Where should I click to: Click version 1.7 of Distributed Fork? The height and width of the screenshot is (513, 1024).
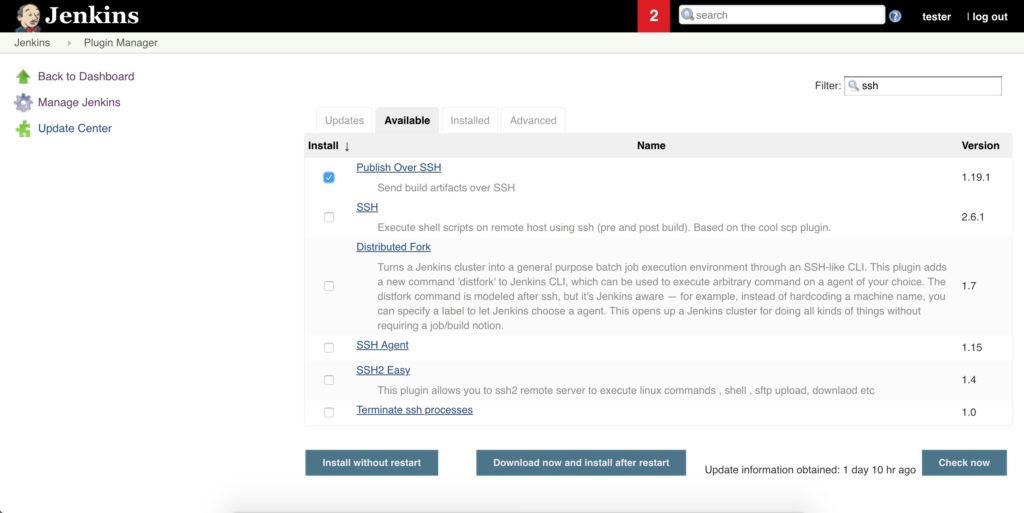[x=968, y=286]
